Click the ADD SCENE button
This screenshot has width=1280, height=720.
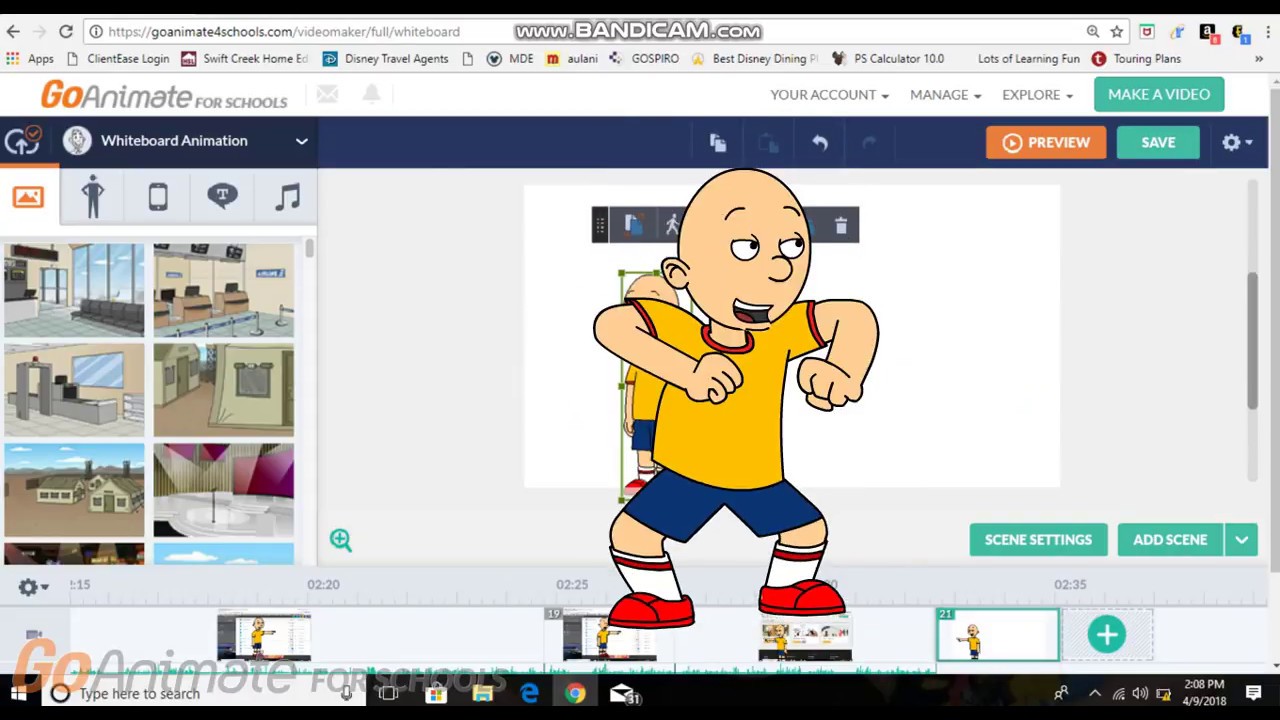coord(1170,540)
